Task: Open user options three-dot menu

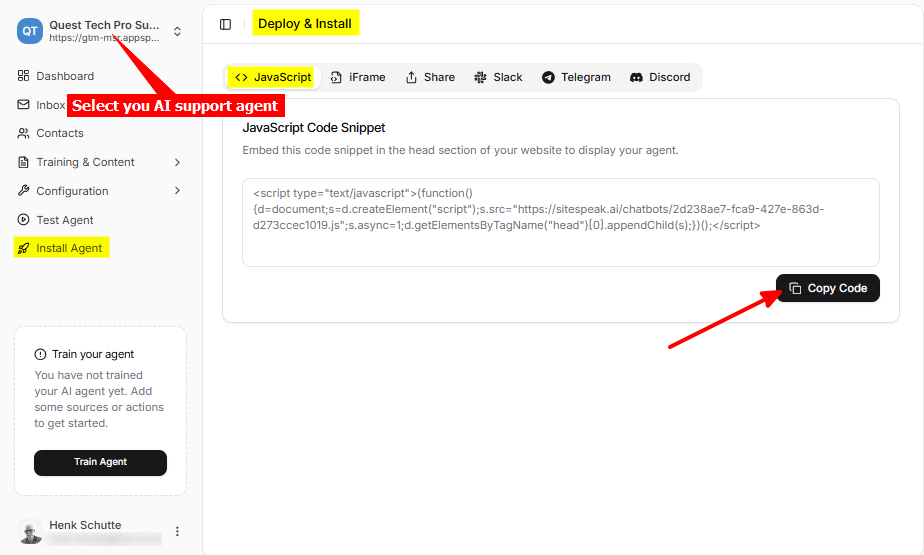Action: (177, 531)
